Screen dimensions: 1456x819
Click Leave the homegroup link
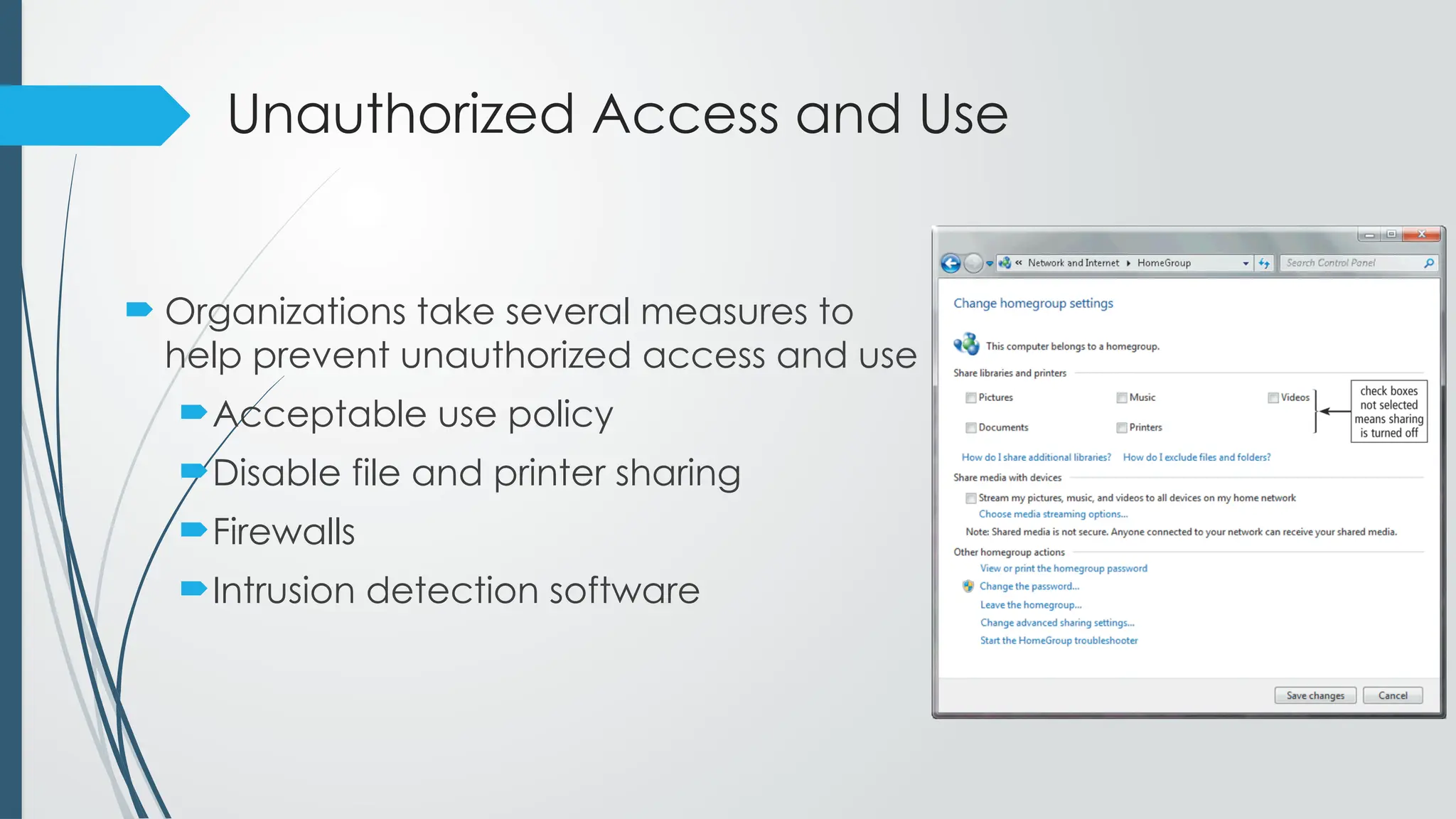(x=1031, y=605)
